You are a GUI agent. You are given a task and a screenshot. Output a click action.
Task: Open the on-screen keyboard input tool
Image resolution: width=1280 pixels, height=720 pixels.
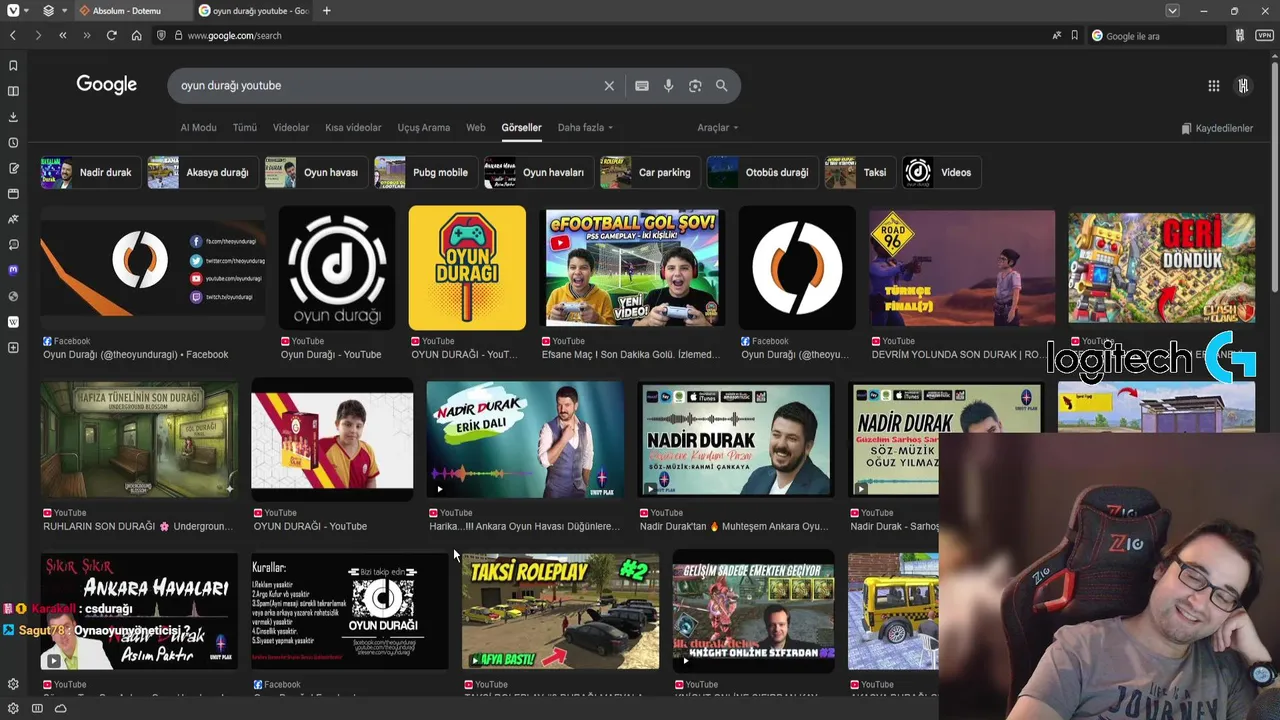[x=642, y=86]
